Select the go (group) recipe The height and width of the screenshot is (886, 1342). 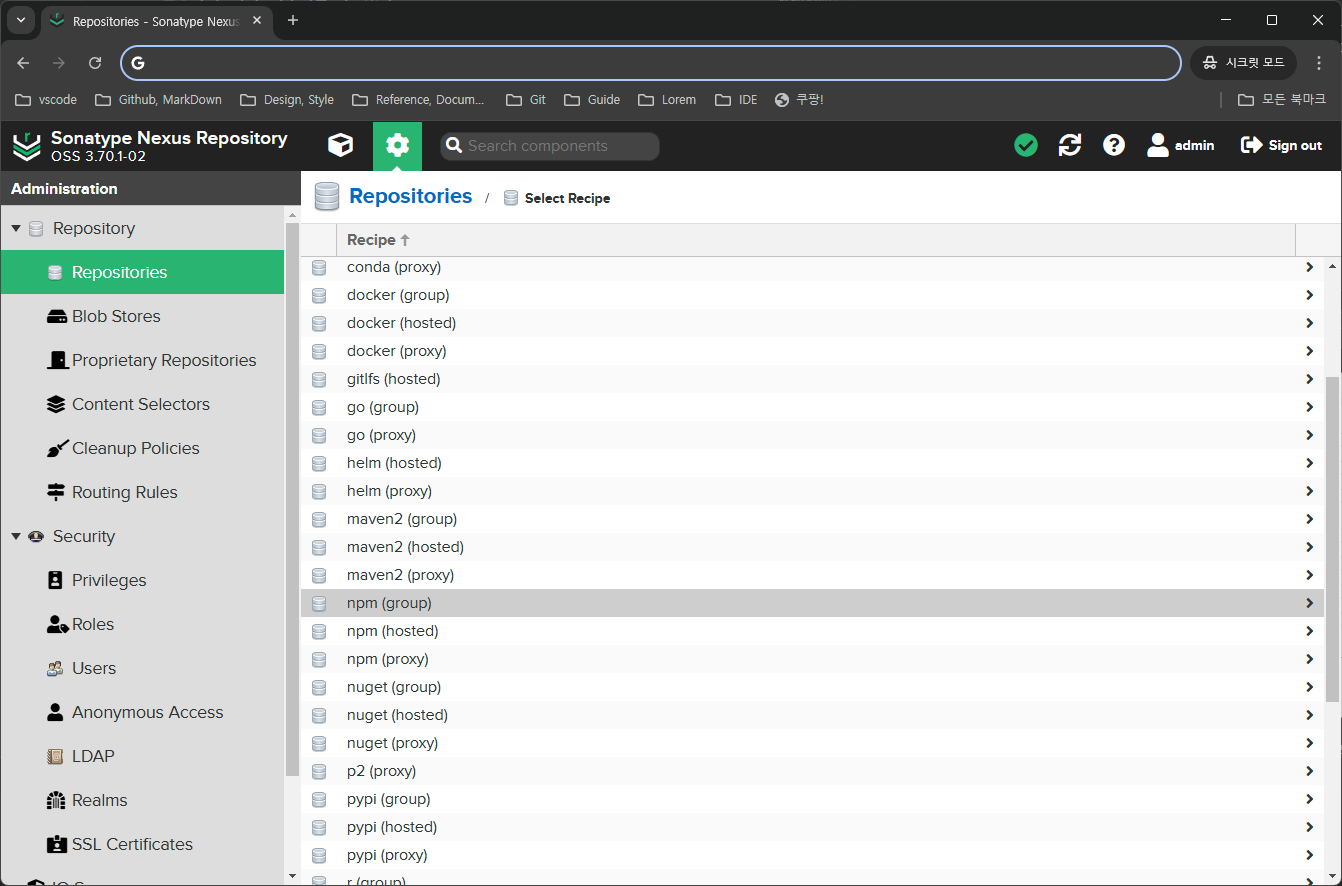tap(812, 407)
